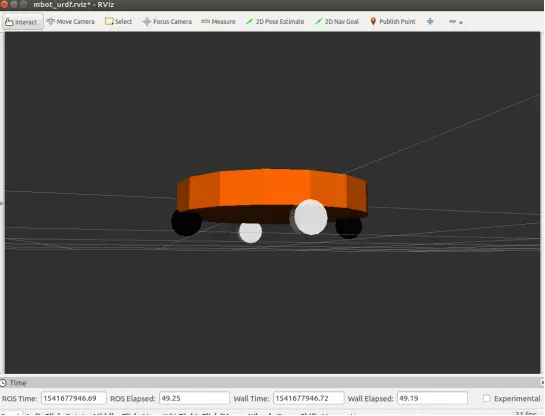Expand the collapsed left side panel handle
Screen dimensions: 545x416
(2, 203)
